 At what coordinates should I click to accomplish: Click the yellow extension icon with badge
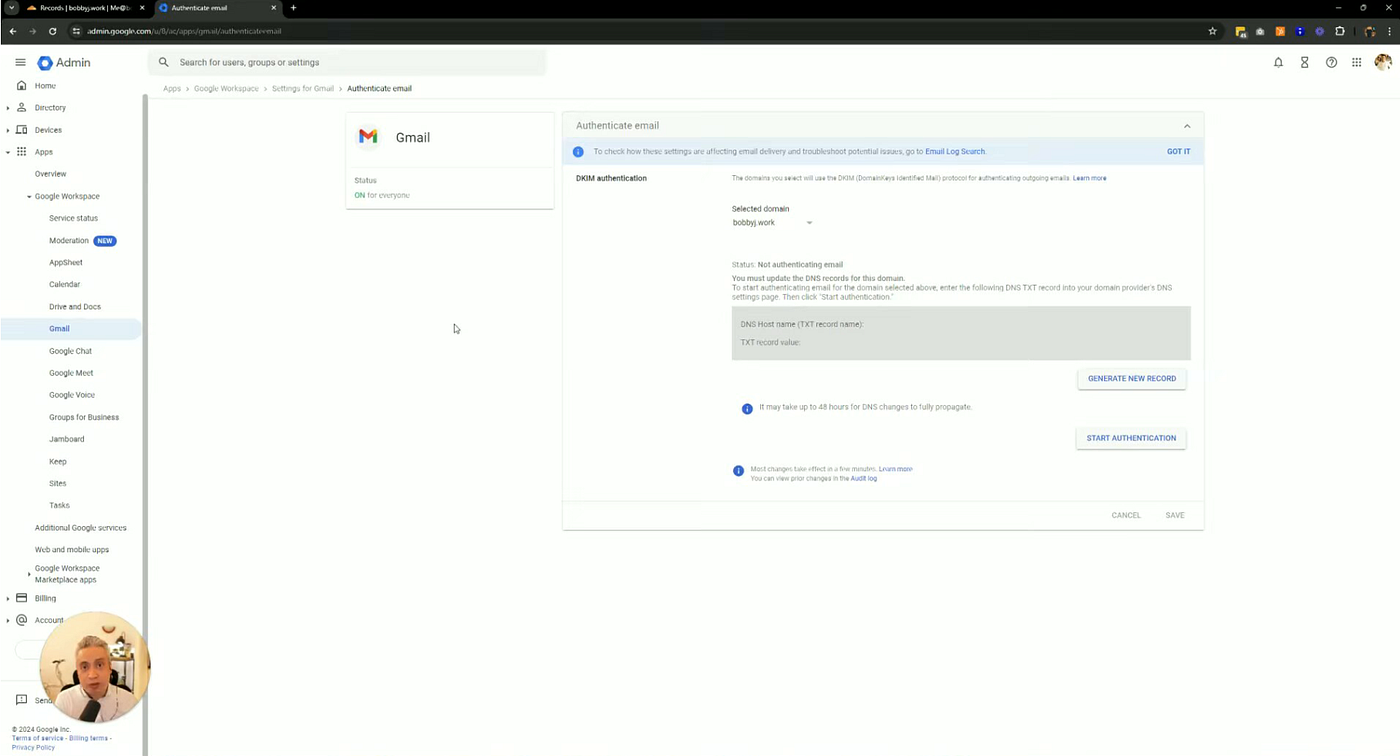pyautogui.click(x=1241, y=31)
